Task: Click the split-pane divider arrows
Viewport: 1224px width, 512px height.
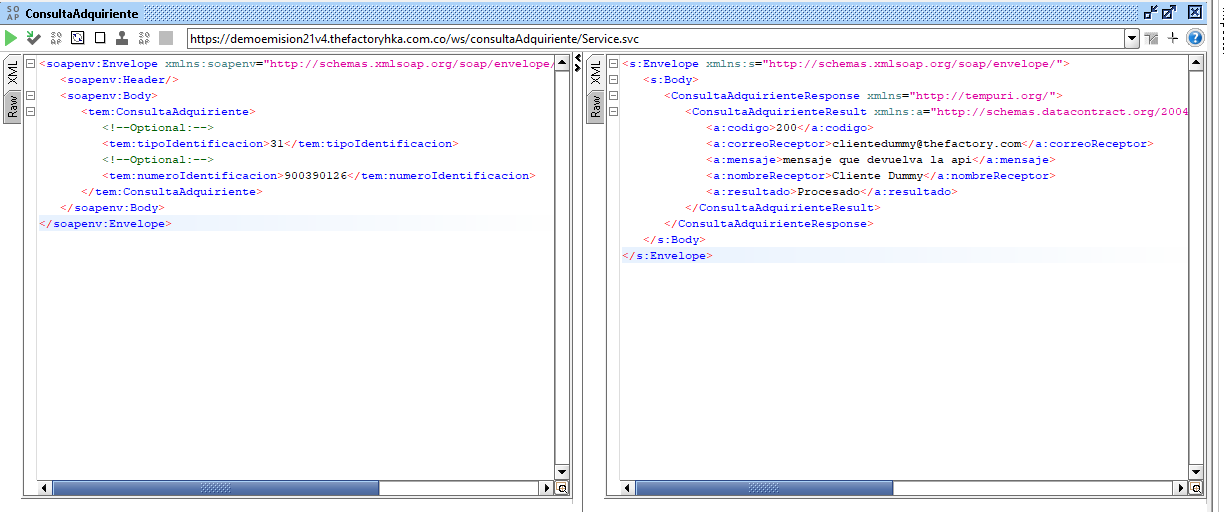Action: pos(577,63)
